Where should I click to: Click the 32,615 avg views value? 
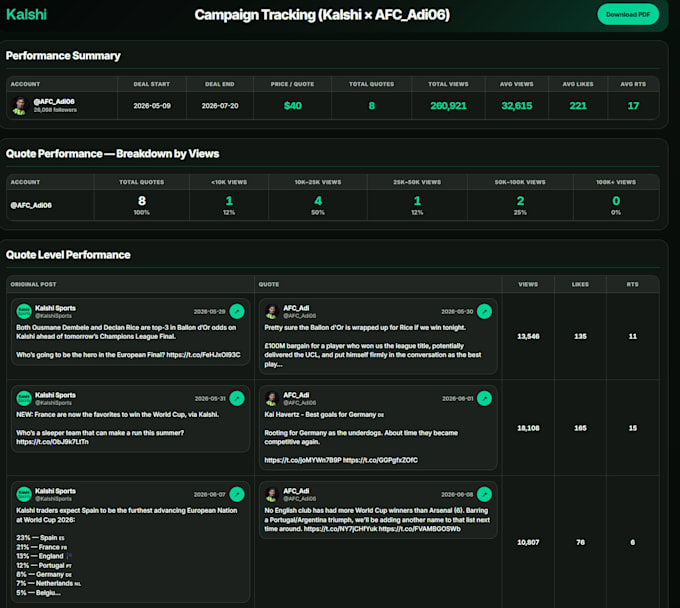(517, 106)
